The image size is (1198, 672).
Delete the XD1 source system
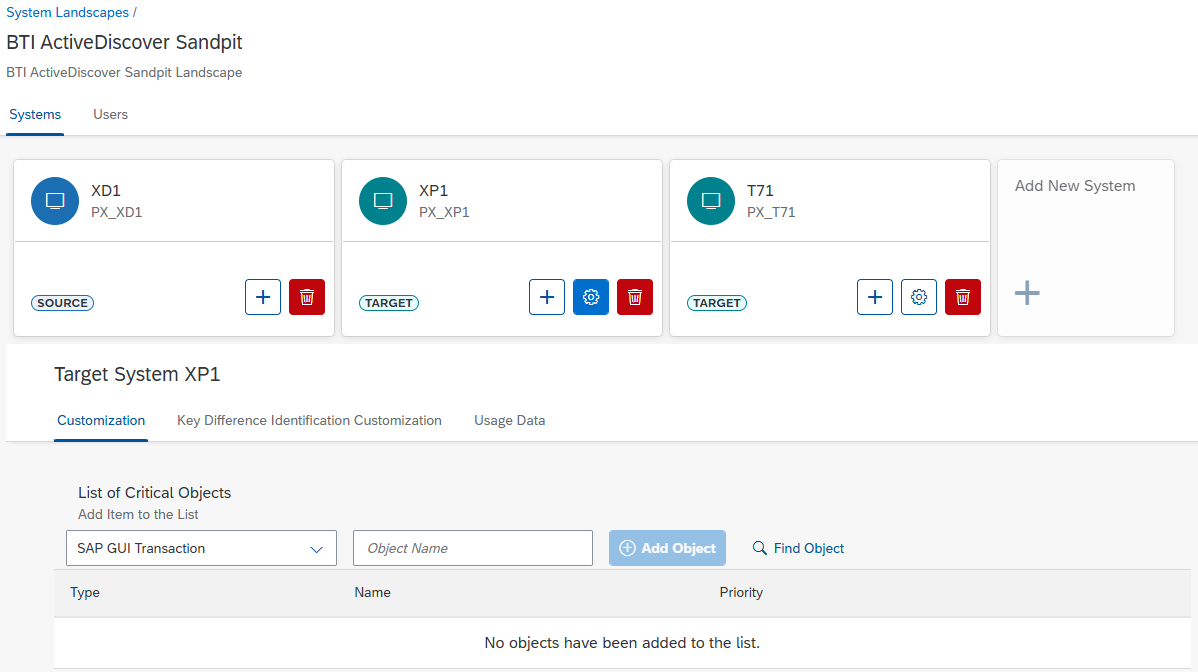tap(307, 297)
